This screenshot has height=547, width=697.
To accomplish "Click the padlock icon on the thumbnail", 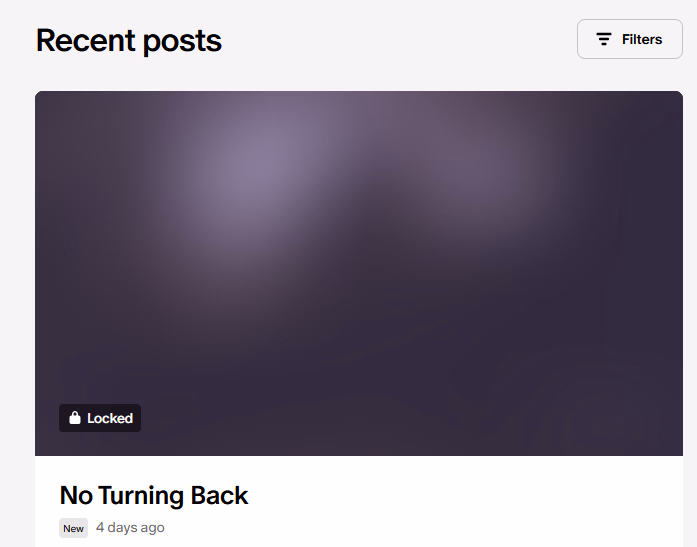I will tap(75, 418).
